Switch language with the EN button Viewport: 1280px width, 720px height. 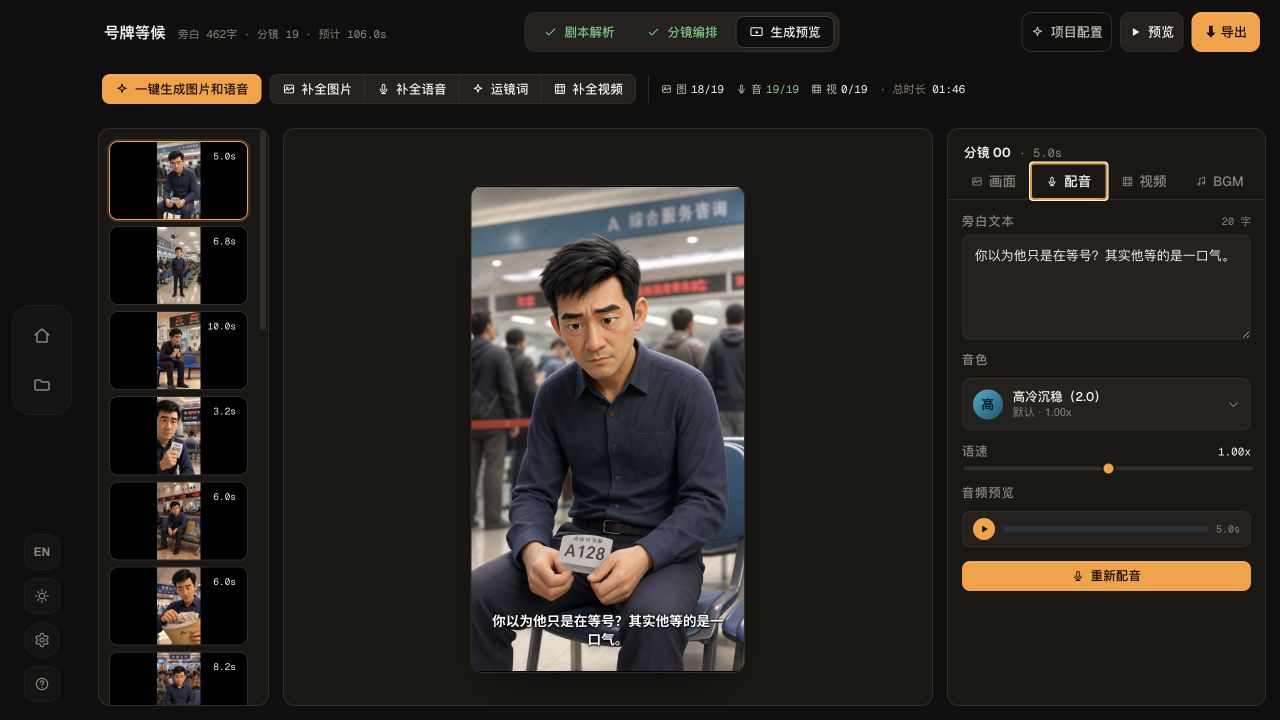pyautogui.click(x=42, y=552)
